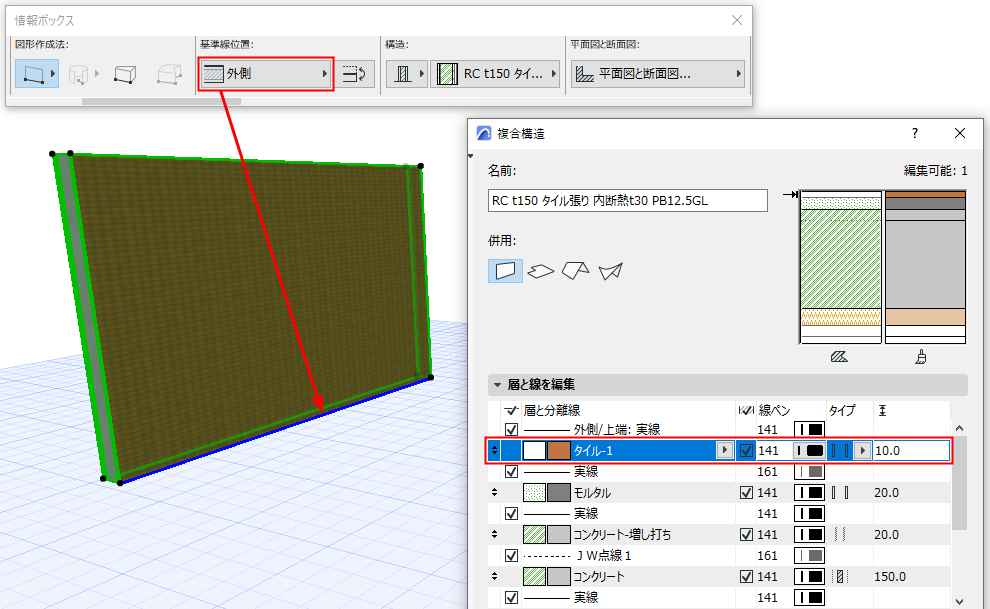Click the drag handle of the タイル-1 row
Screen dimensions: 990x609
pyautogui.click(x=494, y=451)
